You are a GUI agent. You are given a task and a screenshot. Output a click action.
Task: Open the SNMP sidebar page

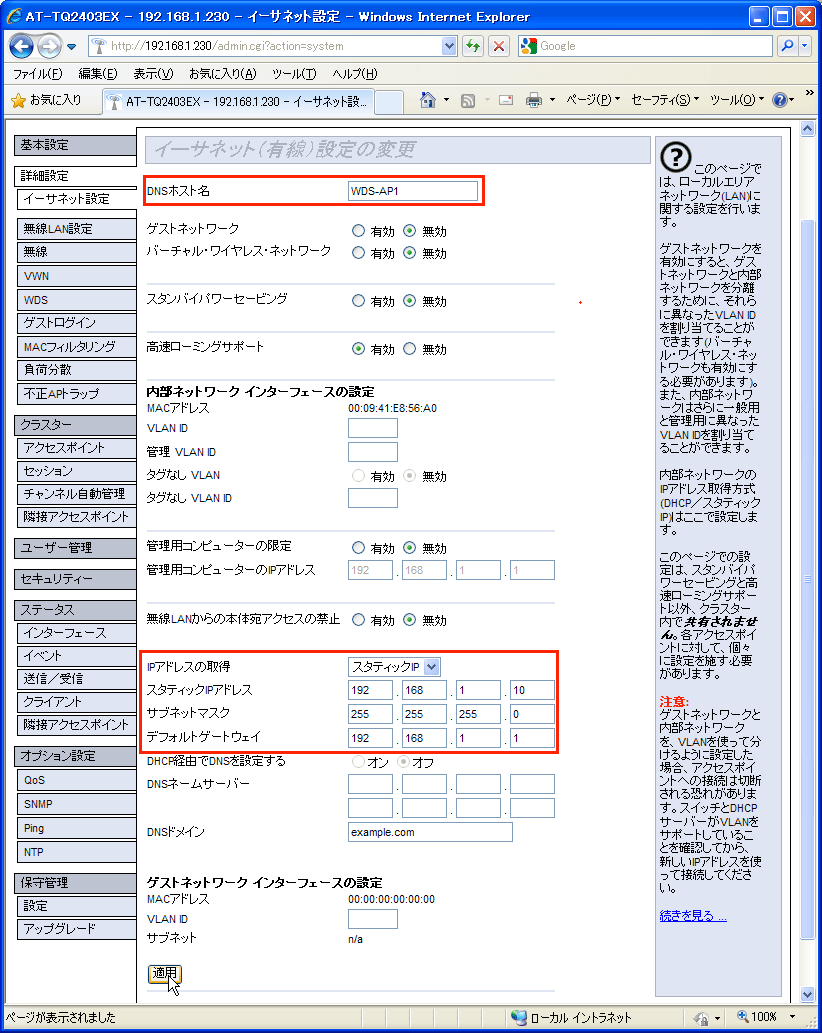click(76, 804)
